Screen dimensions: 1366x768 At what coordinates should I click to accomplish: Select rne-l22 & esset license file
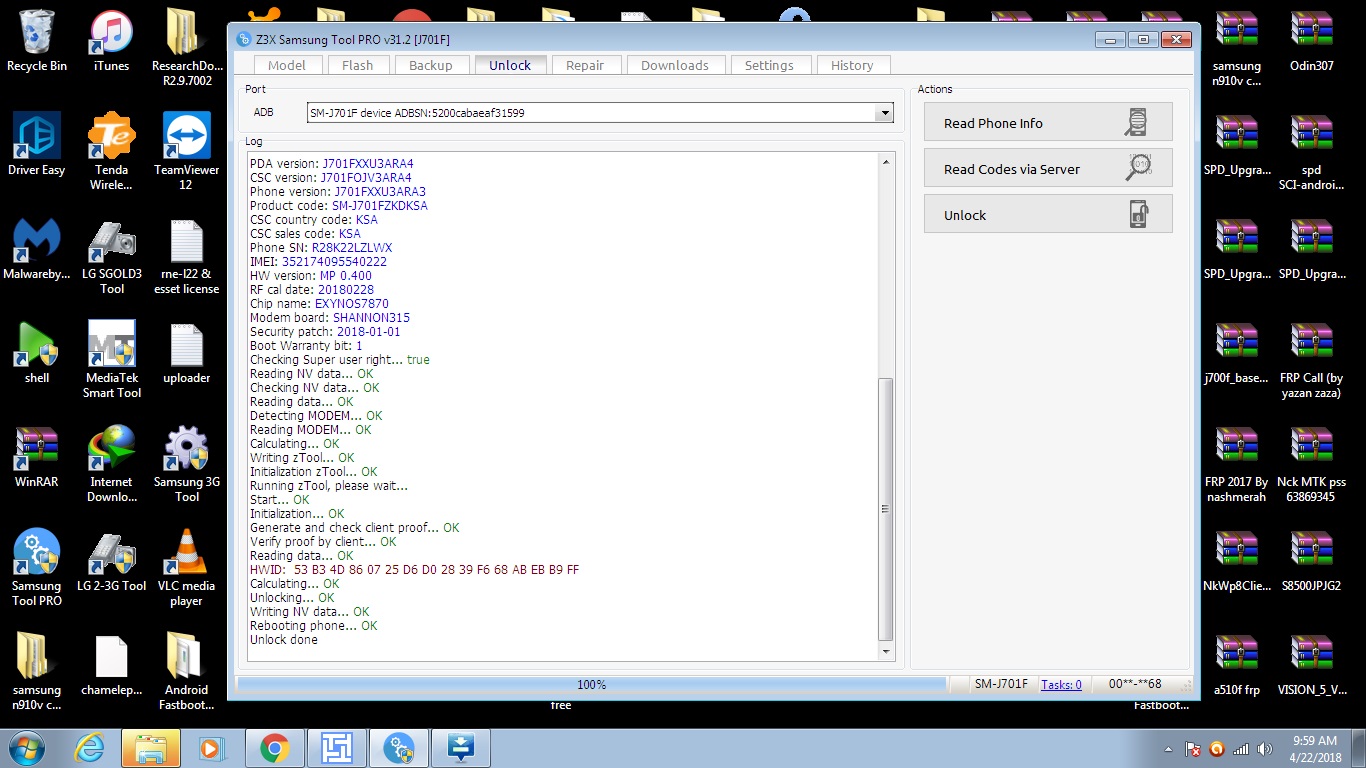(x=187, y=256)
